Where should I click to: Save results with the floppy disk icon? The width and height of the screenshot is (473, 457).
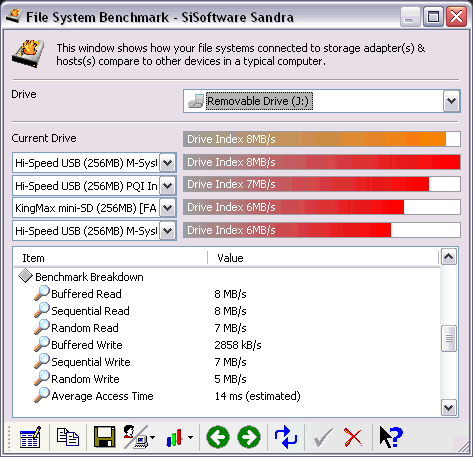click(x=104, y=437)
